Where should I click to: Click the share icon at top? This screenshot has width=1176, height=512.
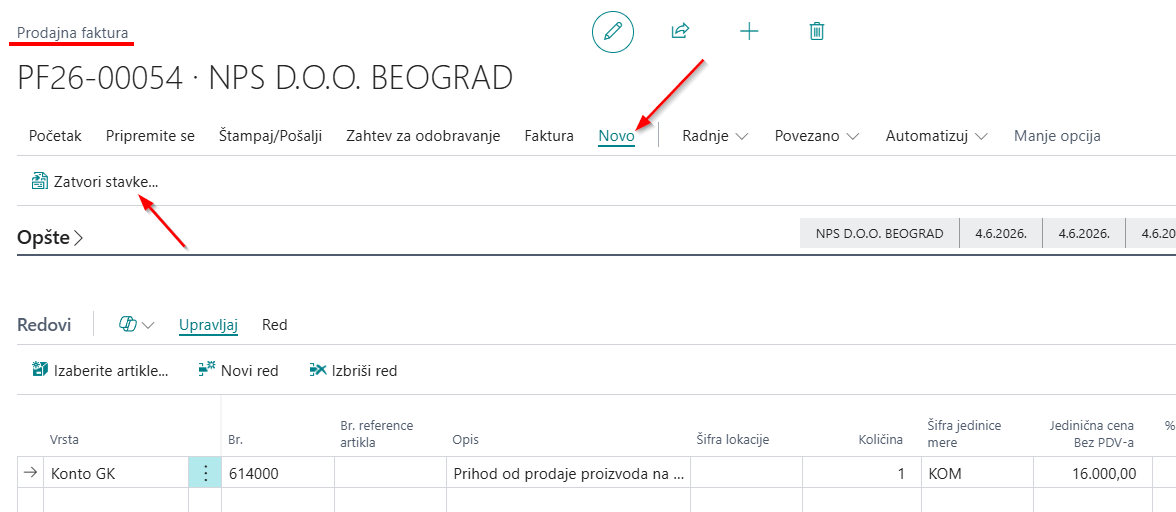pos(680,31)
